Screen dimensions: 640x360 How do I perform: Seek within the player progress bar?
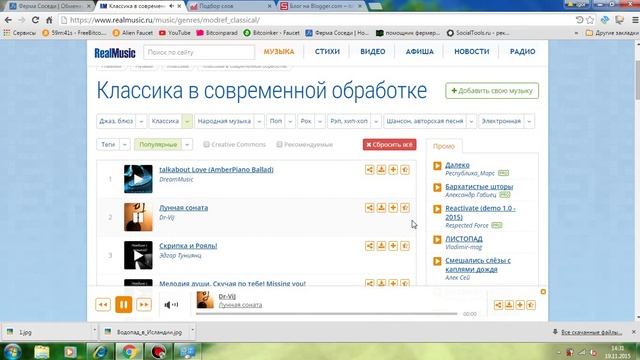[x=327, y=313]
